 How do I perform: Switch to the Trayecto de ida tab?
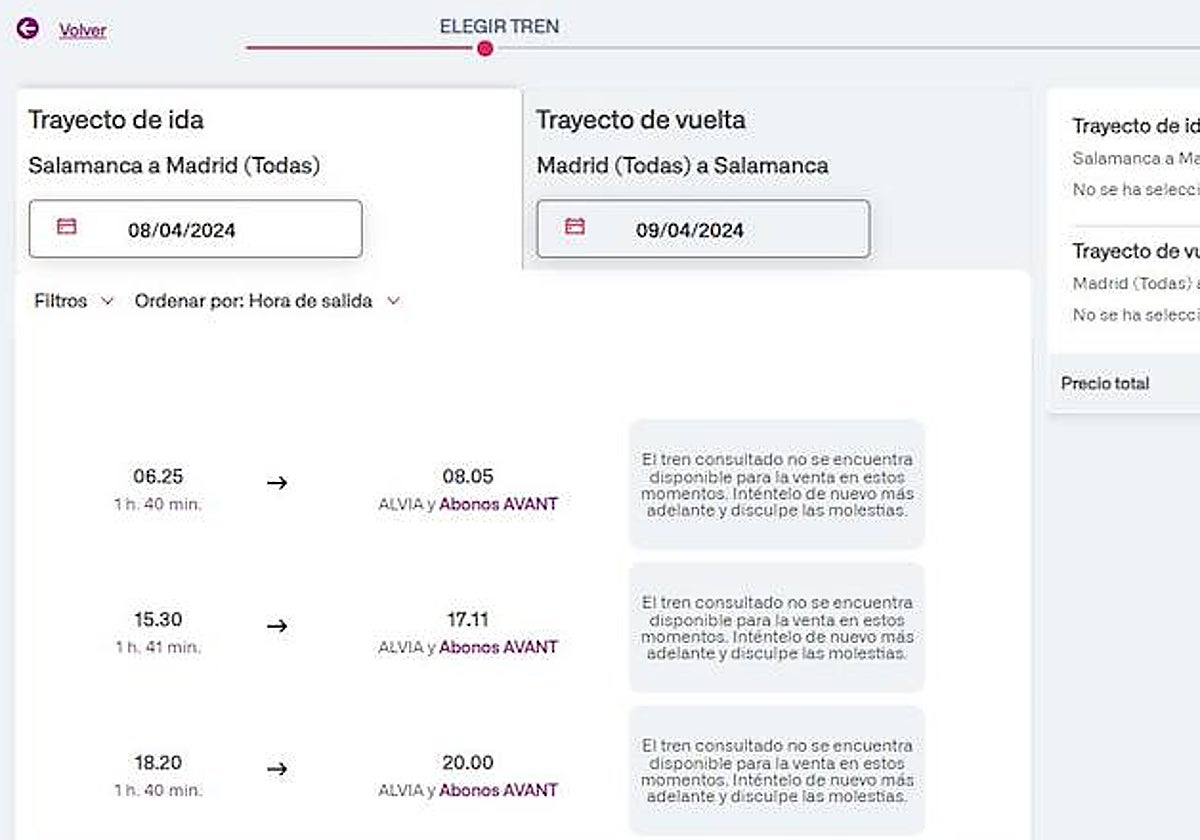116,120
